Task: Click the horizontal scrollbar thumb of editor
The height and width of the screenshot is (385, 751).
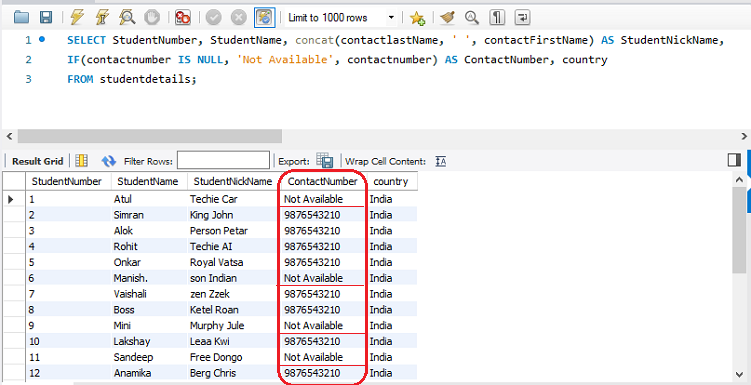Action: tap(149, 136)
